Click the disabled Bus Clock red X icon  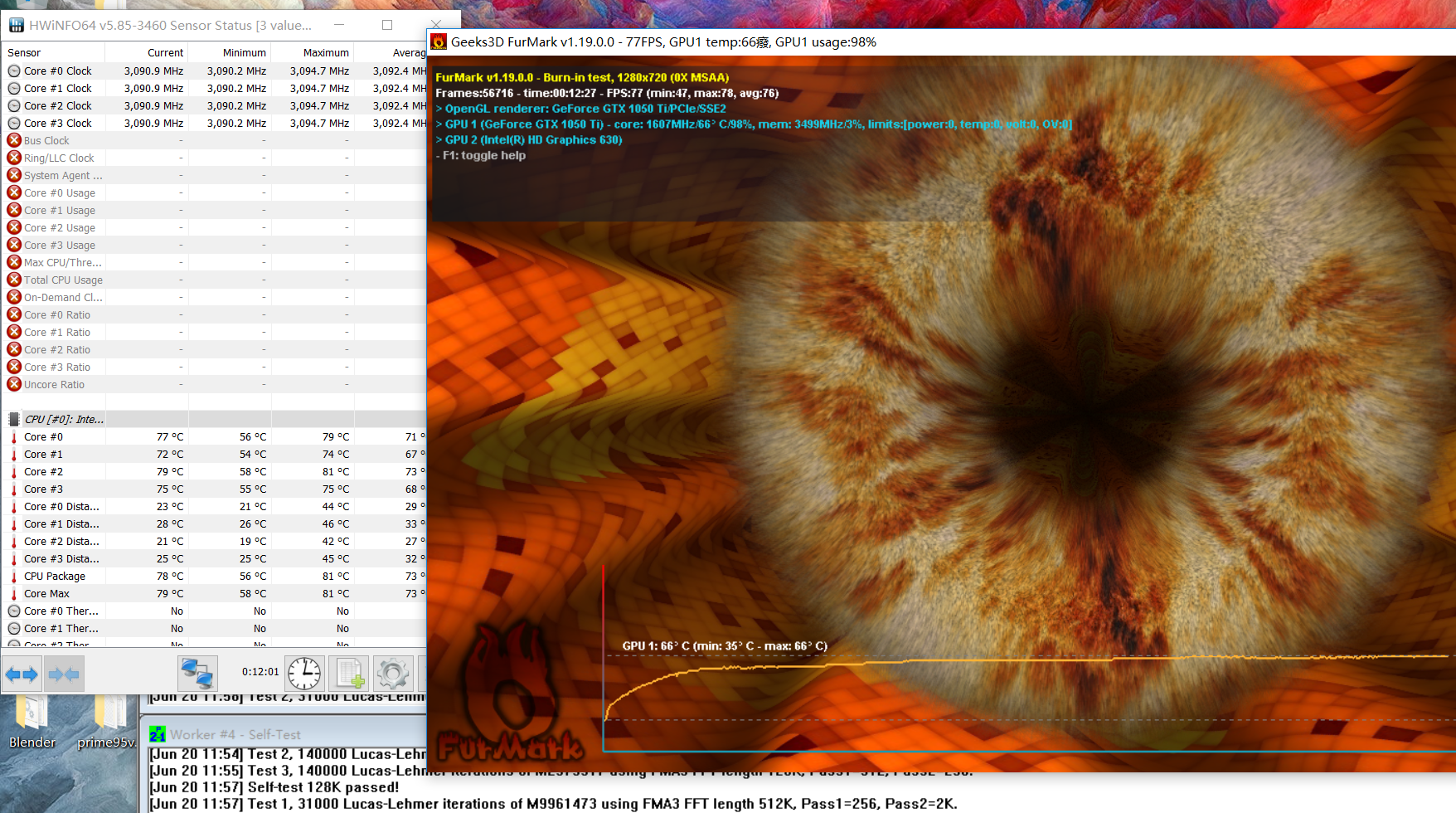pyautogui.click(x=14, y=140)
